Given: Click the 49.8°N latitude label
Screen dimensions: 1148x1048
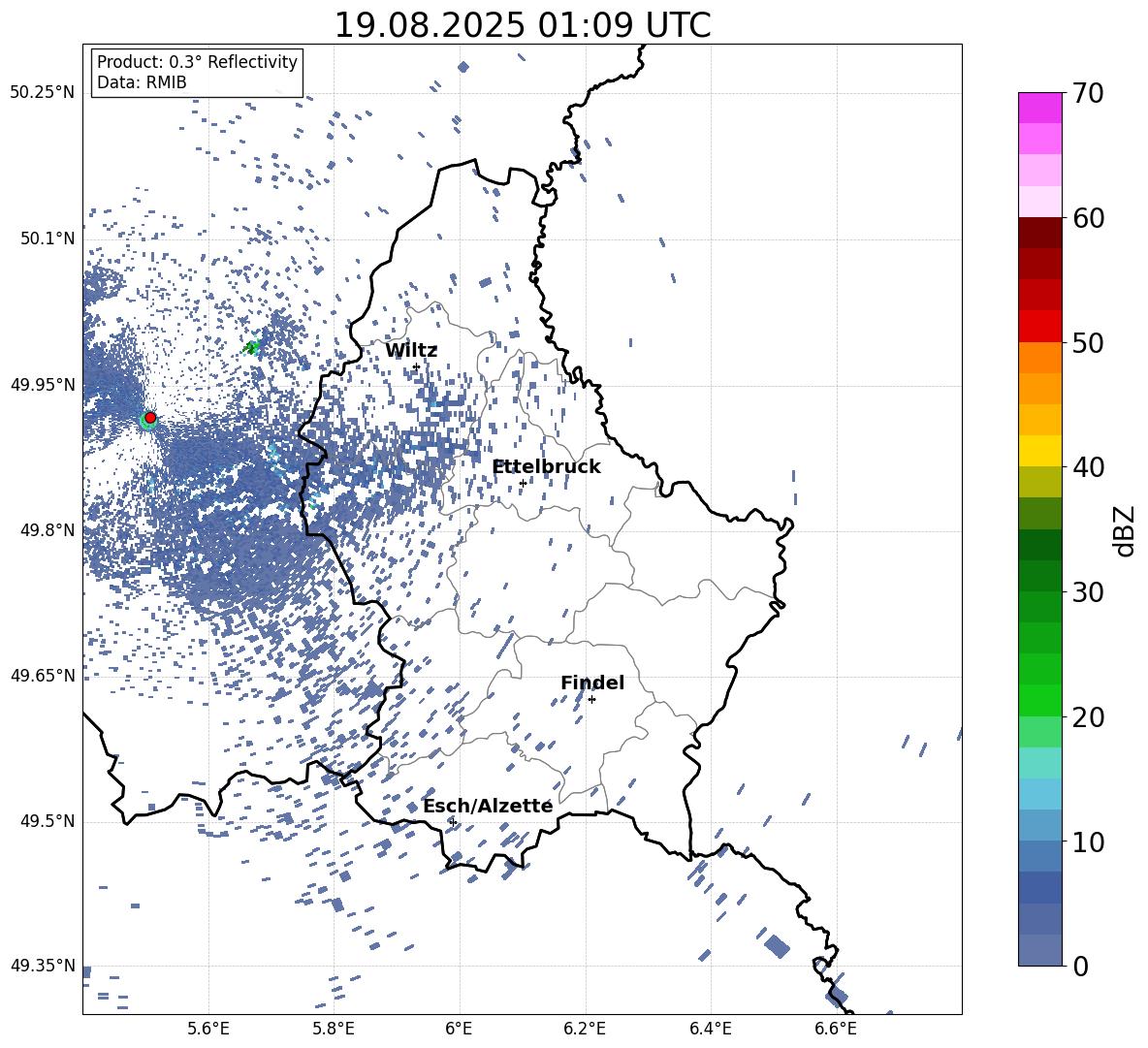Looking at the screenshot, I should [x=48, y=530].
